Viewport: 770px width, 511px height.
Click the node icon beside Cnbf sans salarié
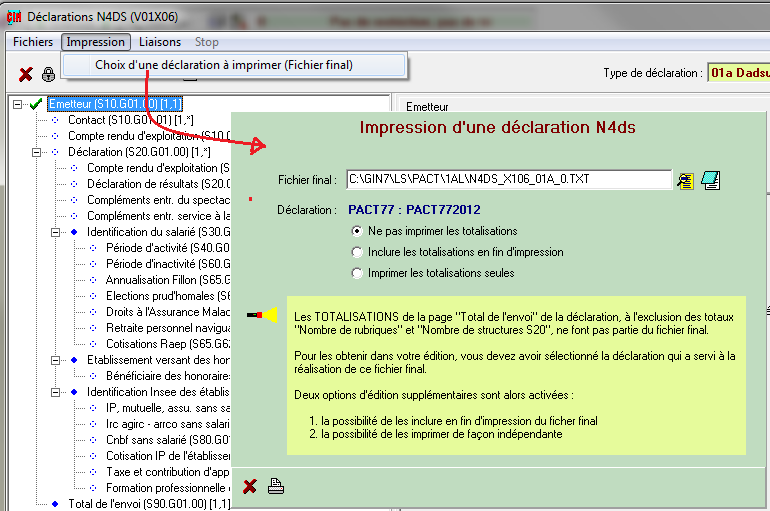(x=93, y=440)
